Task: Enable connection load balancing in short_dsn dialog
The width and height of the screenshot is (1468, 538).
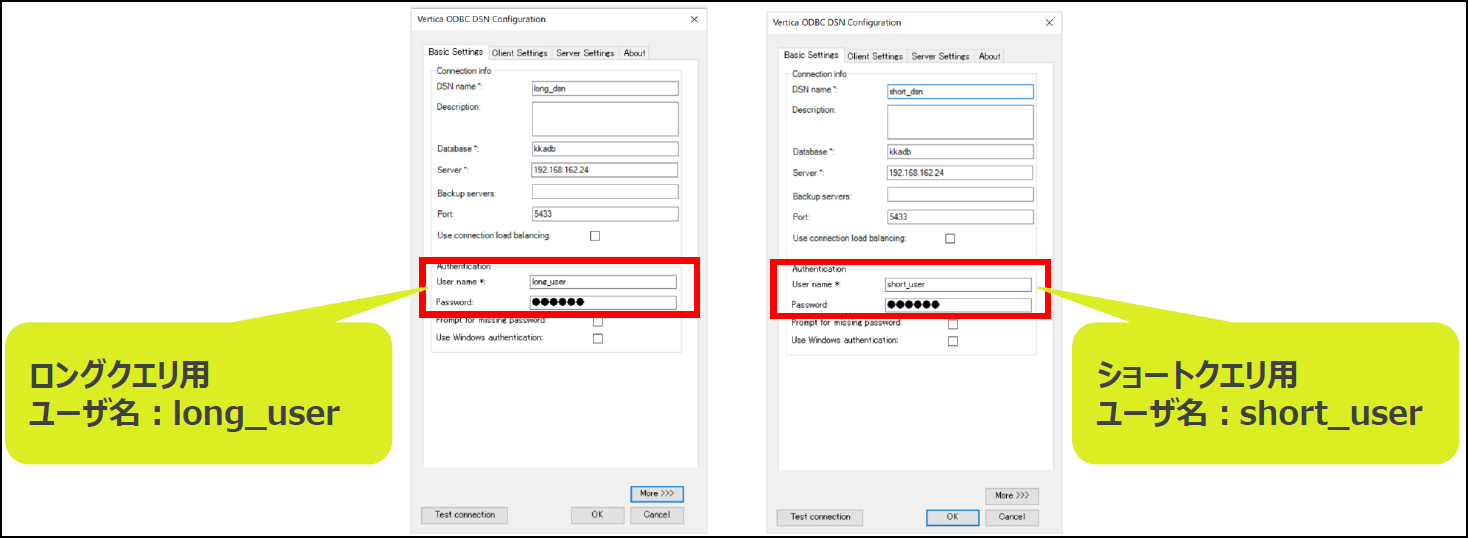Action: coord(950,239)
